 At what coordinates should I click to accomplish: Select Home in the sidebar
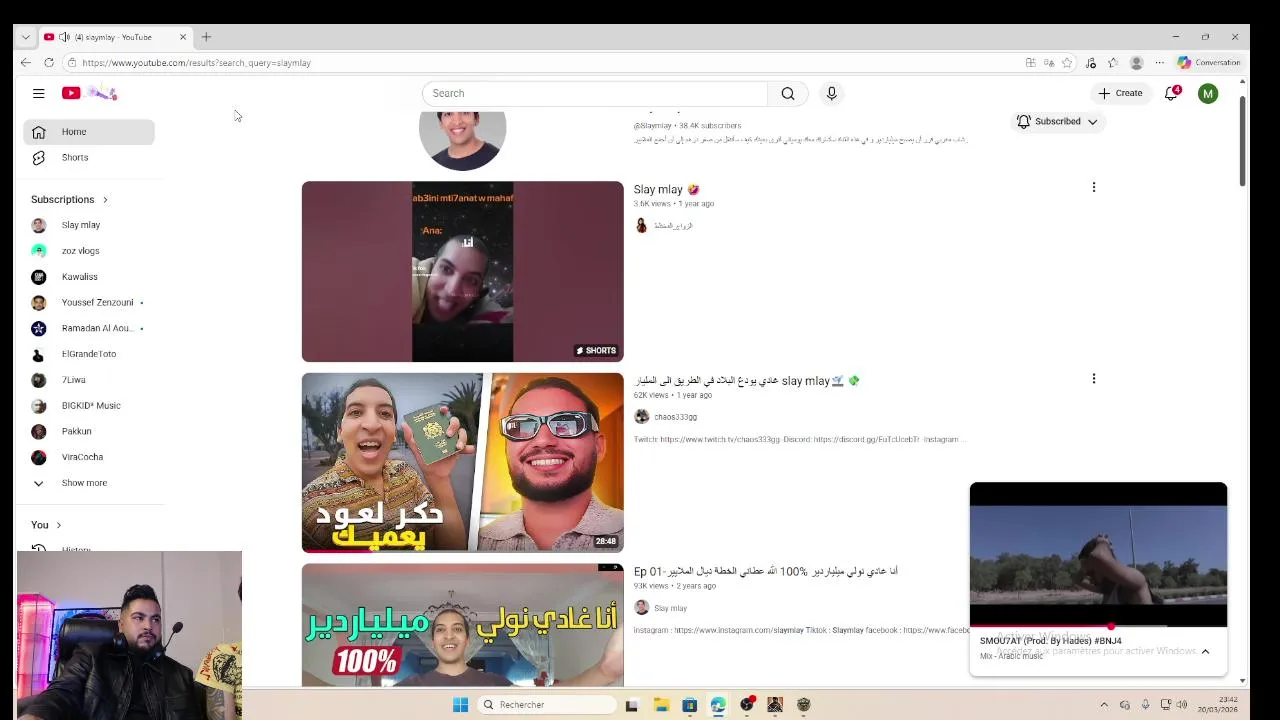click(x=89, y=132)
